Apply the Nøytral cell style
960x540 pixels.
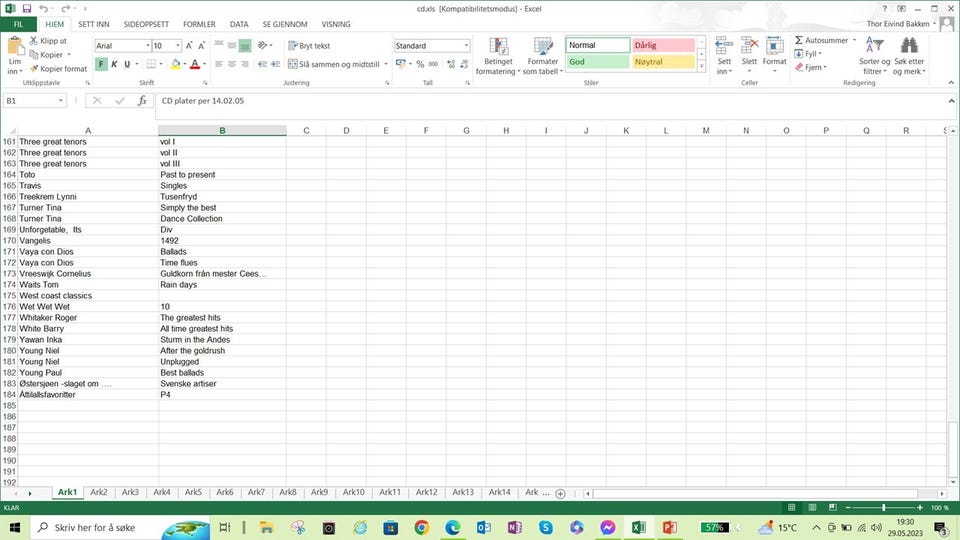click(663, 62)
